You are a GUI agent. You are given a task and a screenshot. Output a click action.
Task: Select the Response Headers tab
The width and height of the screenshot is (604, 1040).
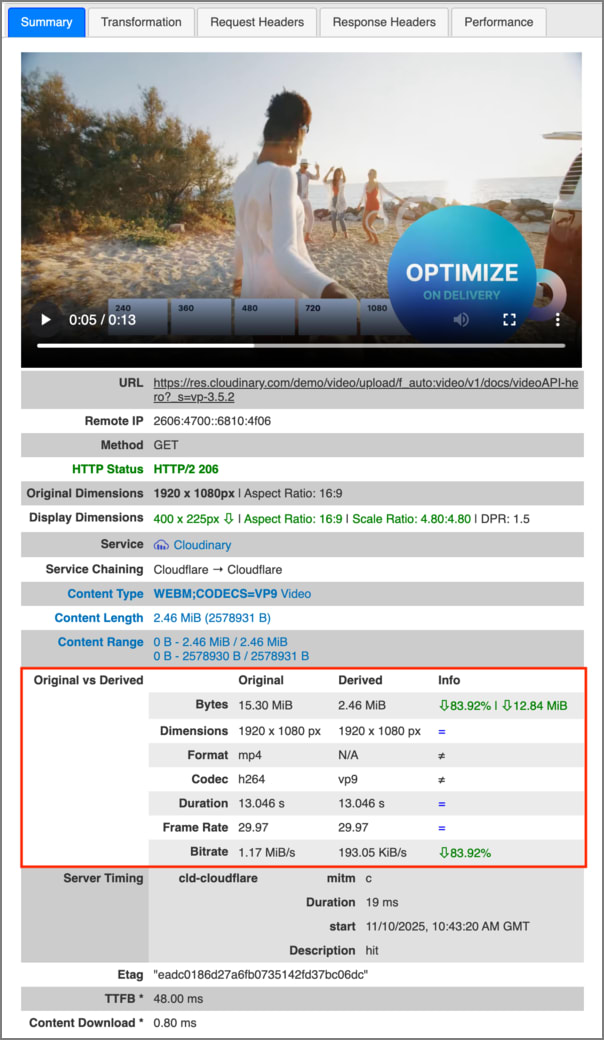tap(384, 22)
